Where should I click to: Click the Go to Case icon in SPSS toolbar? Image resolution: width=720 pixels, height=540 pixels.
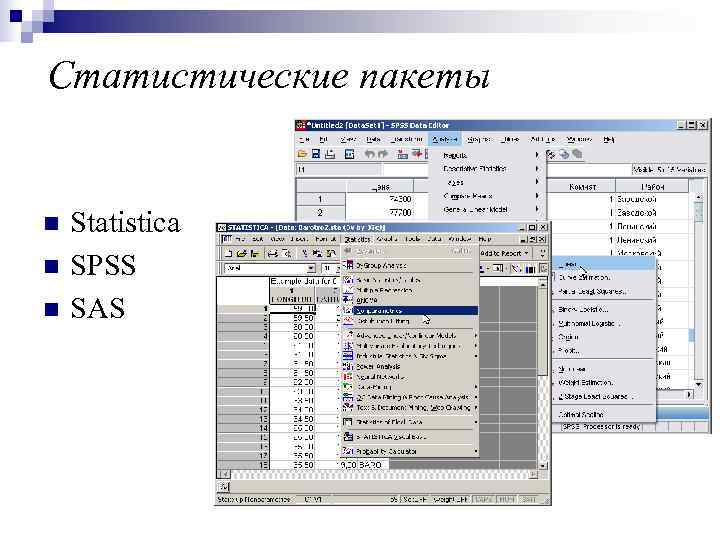402,154
